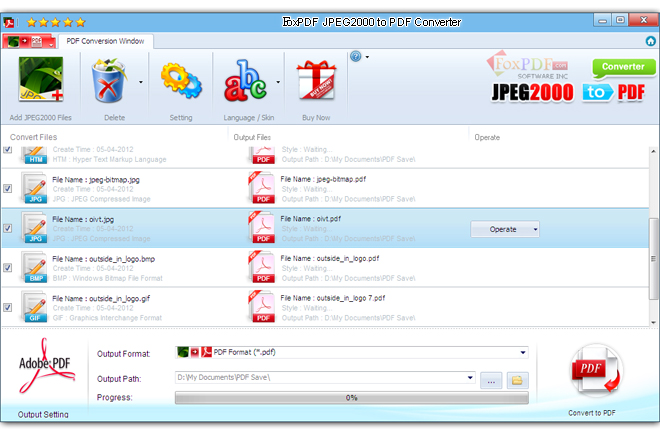Click the 'HTM : Hyper Text Markup Language' text

109,159
